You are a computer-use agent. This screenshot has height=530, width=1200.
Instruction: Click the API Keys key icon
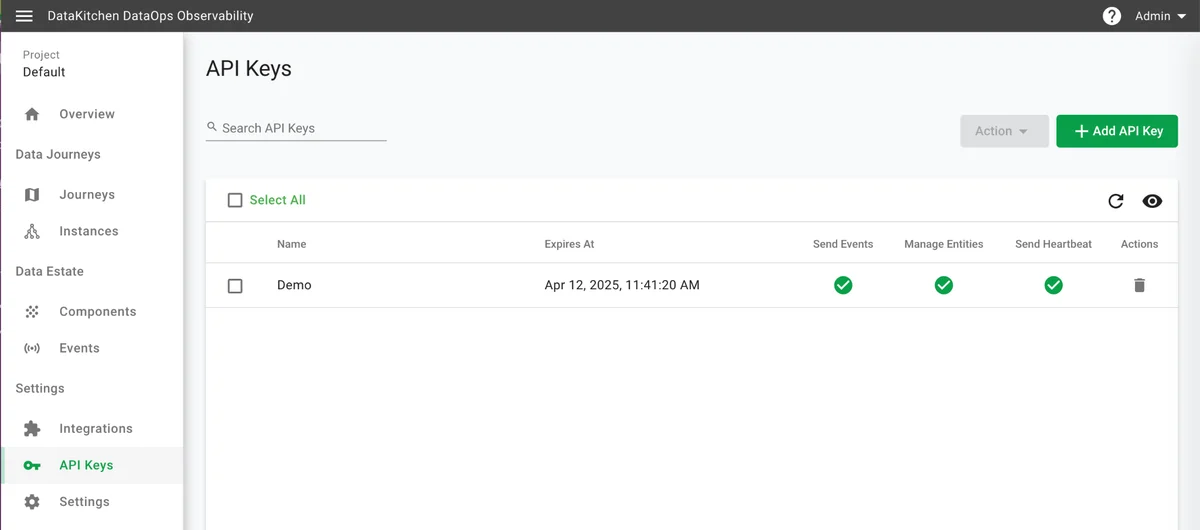point(32,465)
